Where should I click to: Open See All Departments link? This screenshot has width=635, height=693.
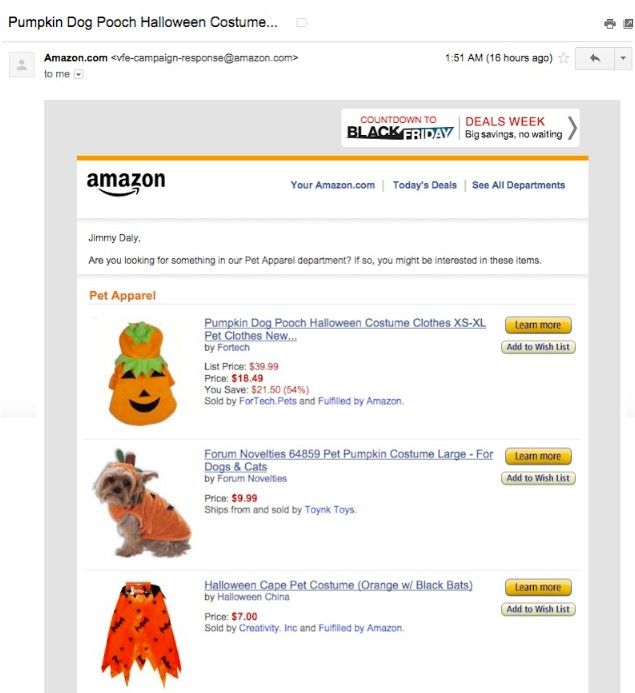(518, 185)
